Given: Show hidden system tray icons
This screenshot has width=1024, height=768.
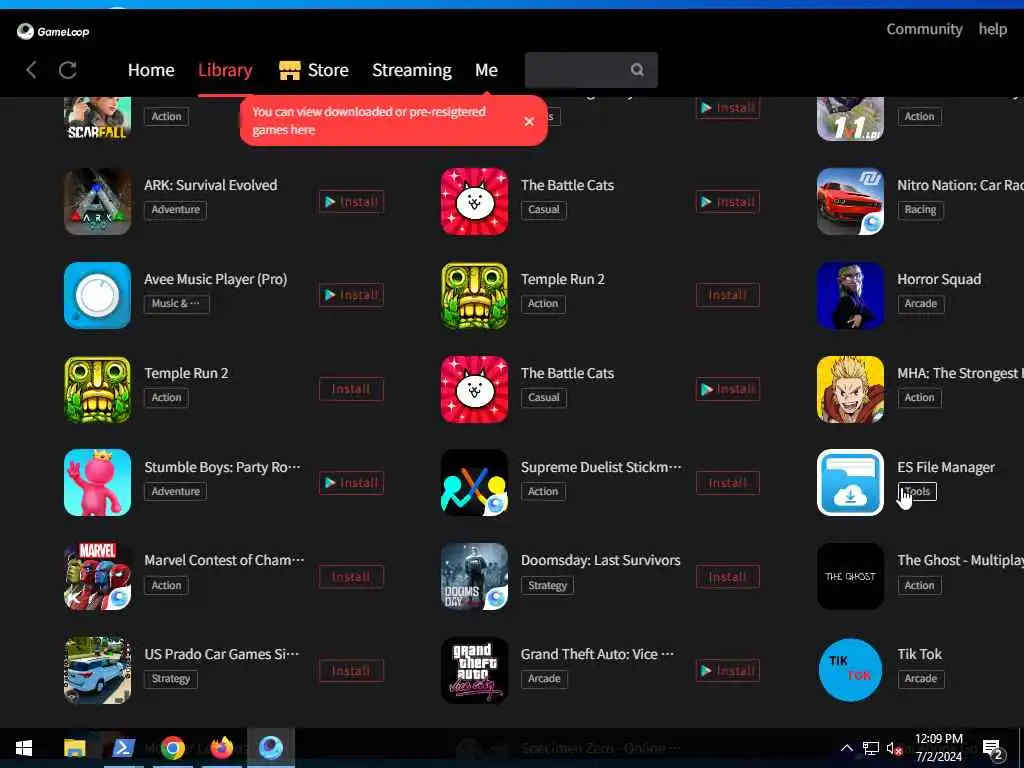Looking at the screenshot, I should pos(846,748).
